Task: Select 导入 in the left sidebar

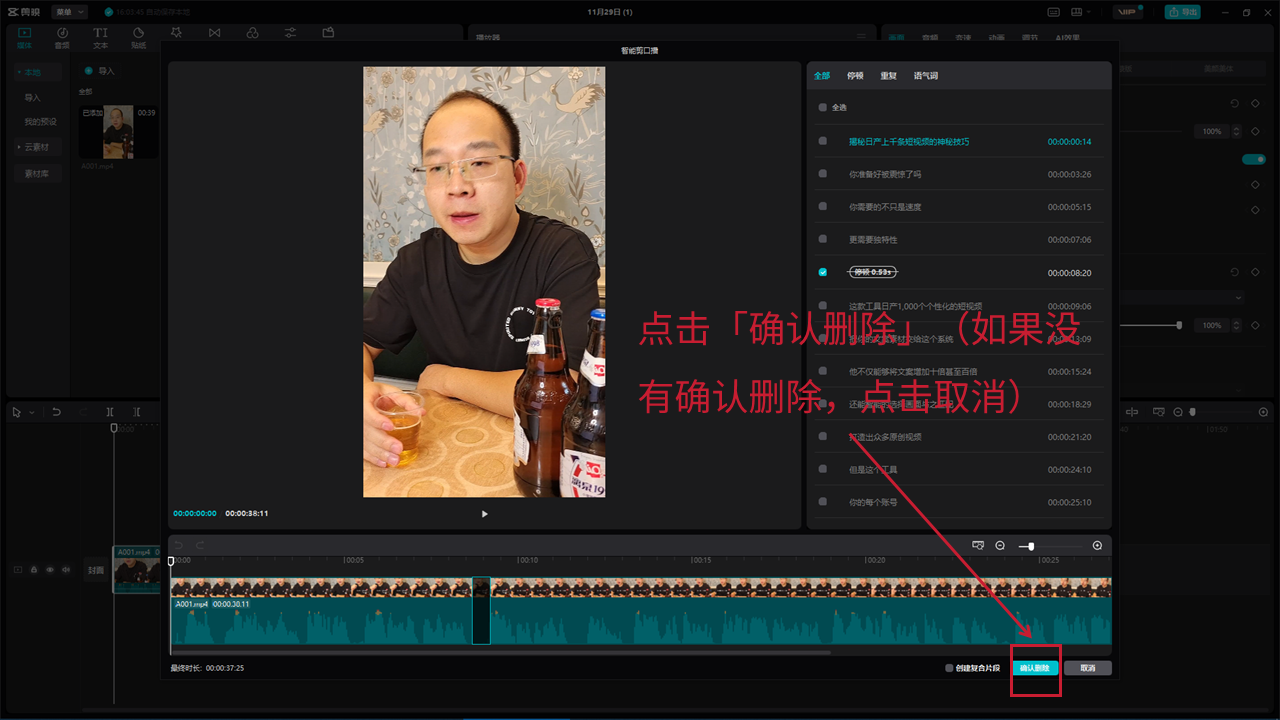Action: (33, 98)
